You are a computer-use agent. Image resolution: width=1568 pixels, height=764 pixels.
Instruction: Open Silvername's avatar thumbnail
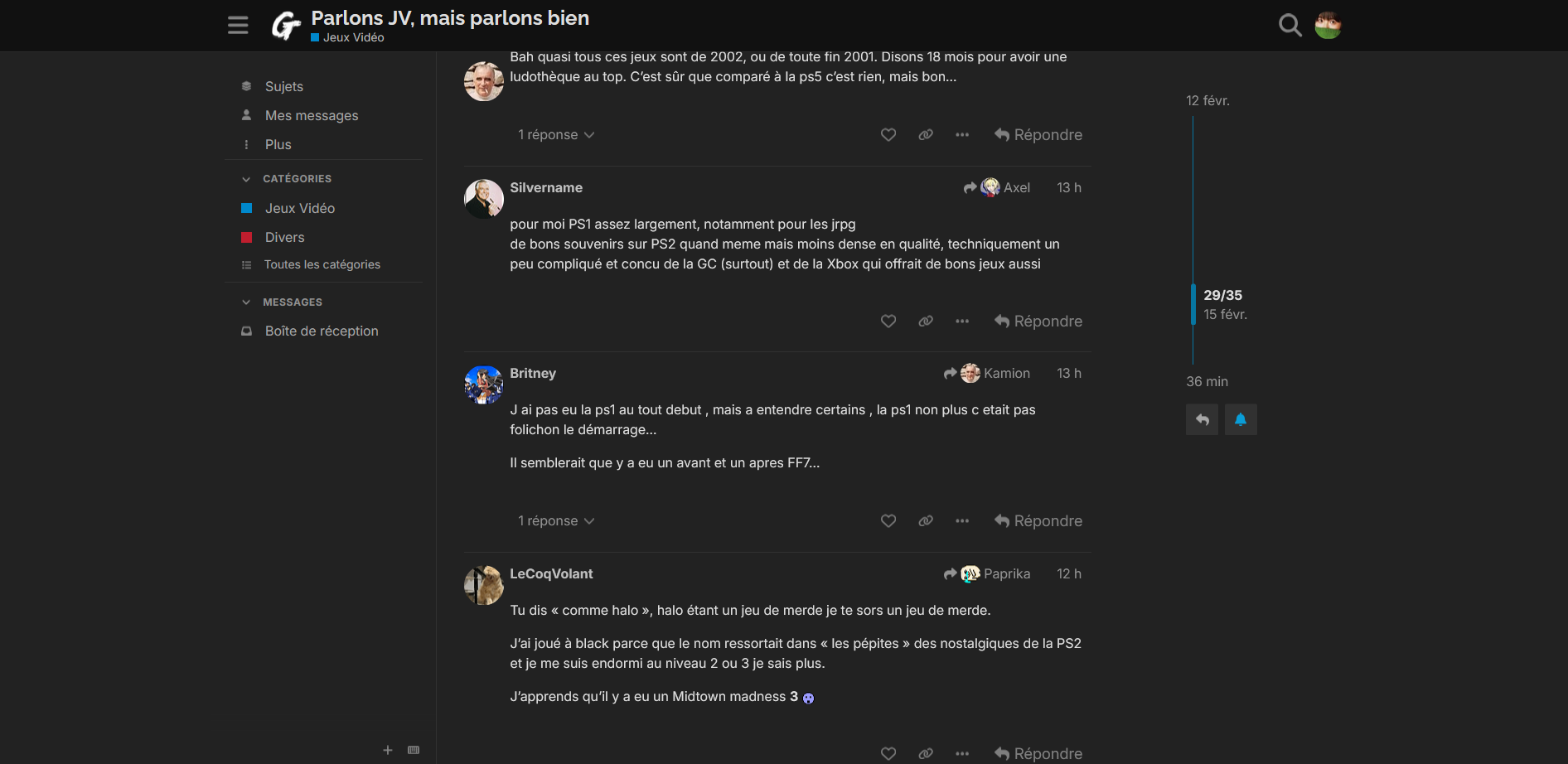484,199
